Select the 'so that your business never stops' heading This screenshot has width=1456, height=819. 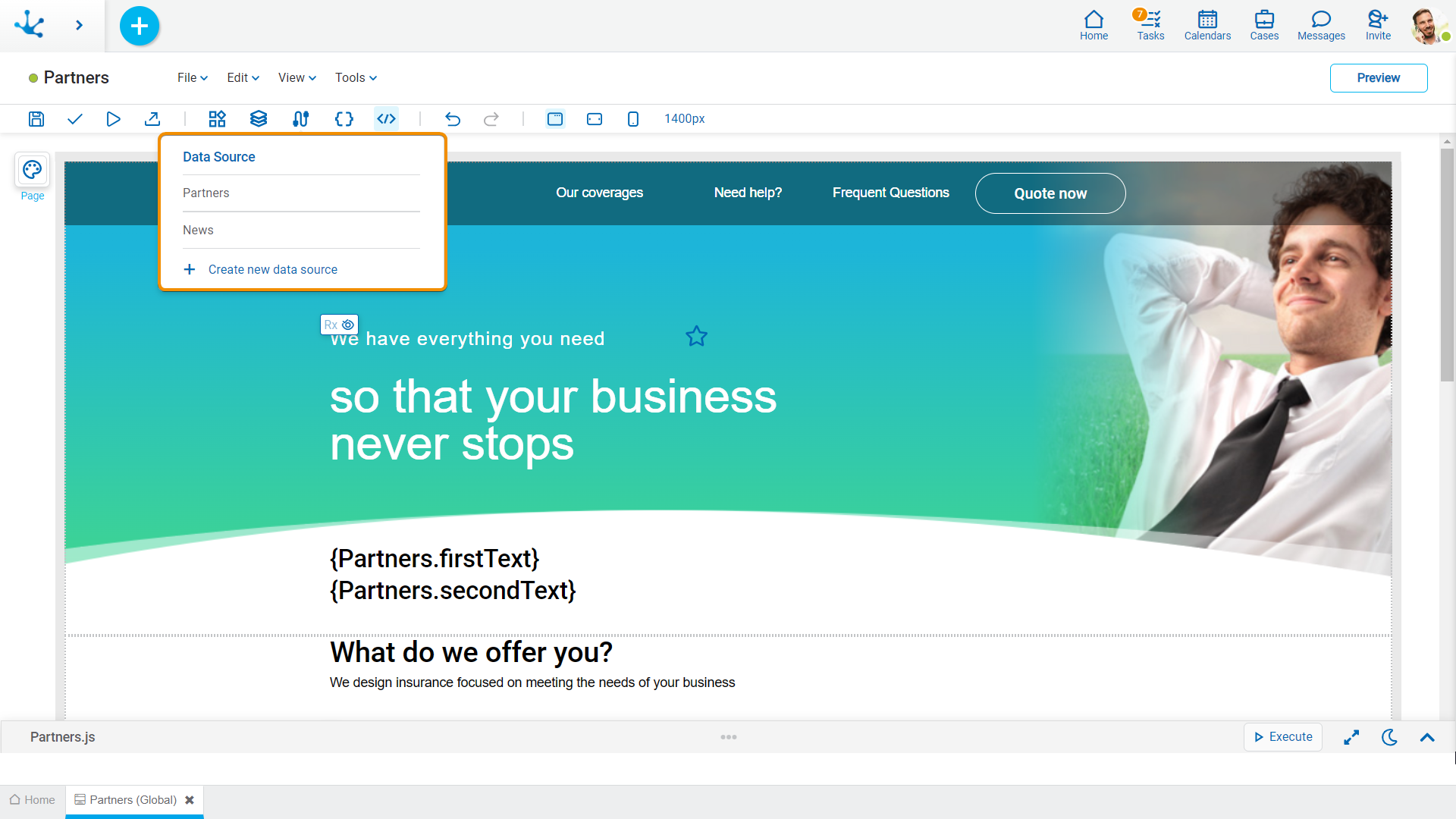[x=554, y=419]
